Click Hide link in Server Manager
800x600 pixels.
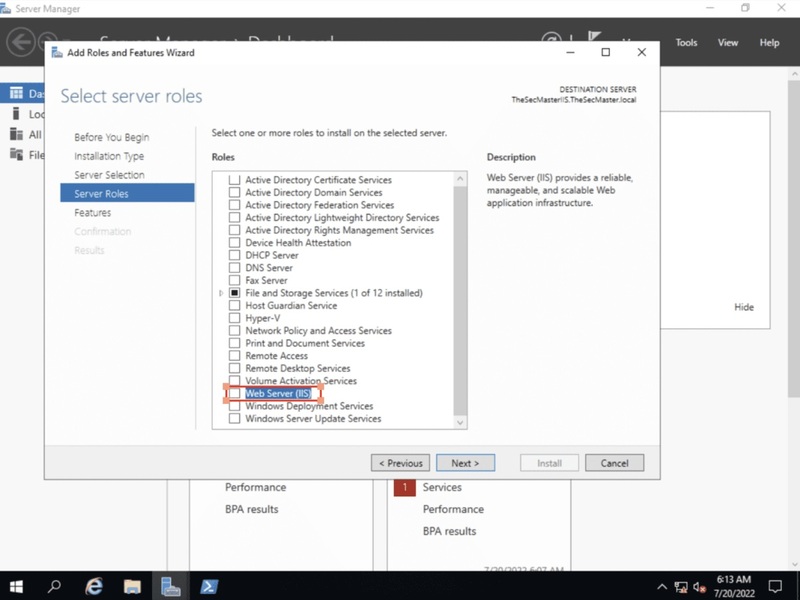743,307
